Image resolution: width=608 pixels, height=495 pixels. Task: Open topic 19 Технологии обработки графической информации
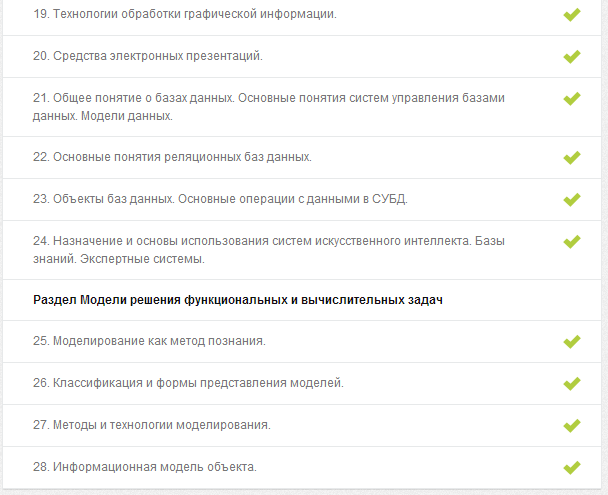tap(185, 14)
